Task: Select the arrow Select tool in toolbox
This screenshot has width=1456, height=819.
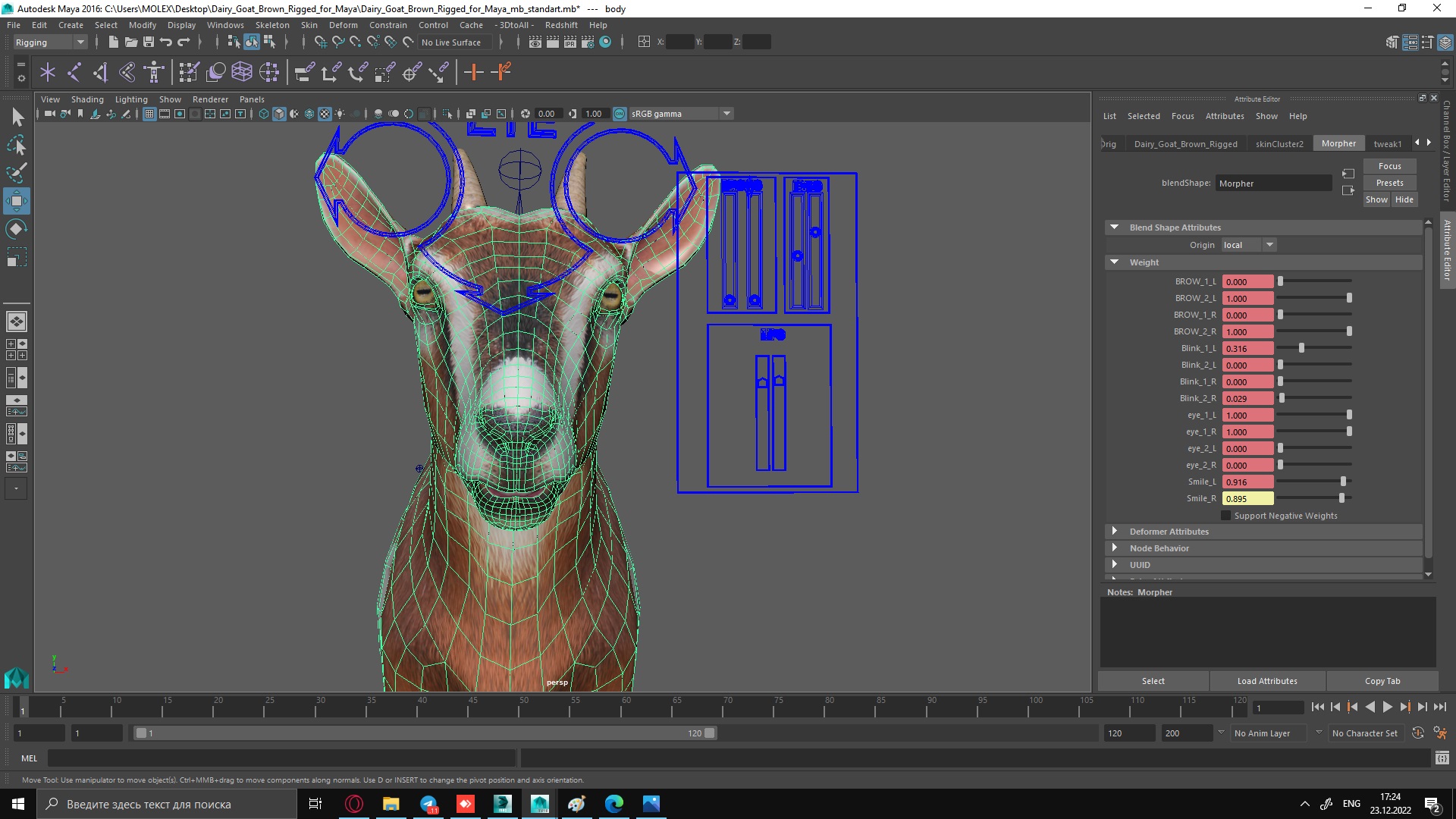Action: [x=17, y=116]
